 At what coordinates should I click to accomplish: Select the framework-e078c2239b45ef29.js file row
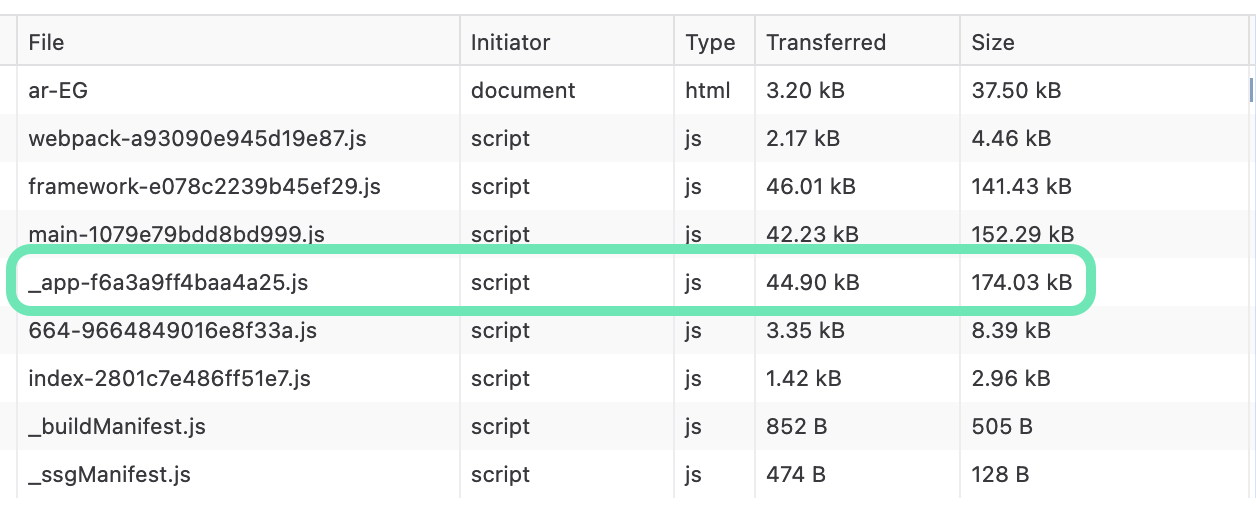tap(204, 186)
